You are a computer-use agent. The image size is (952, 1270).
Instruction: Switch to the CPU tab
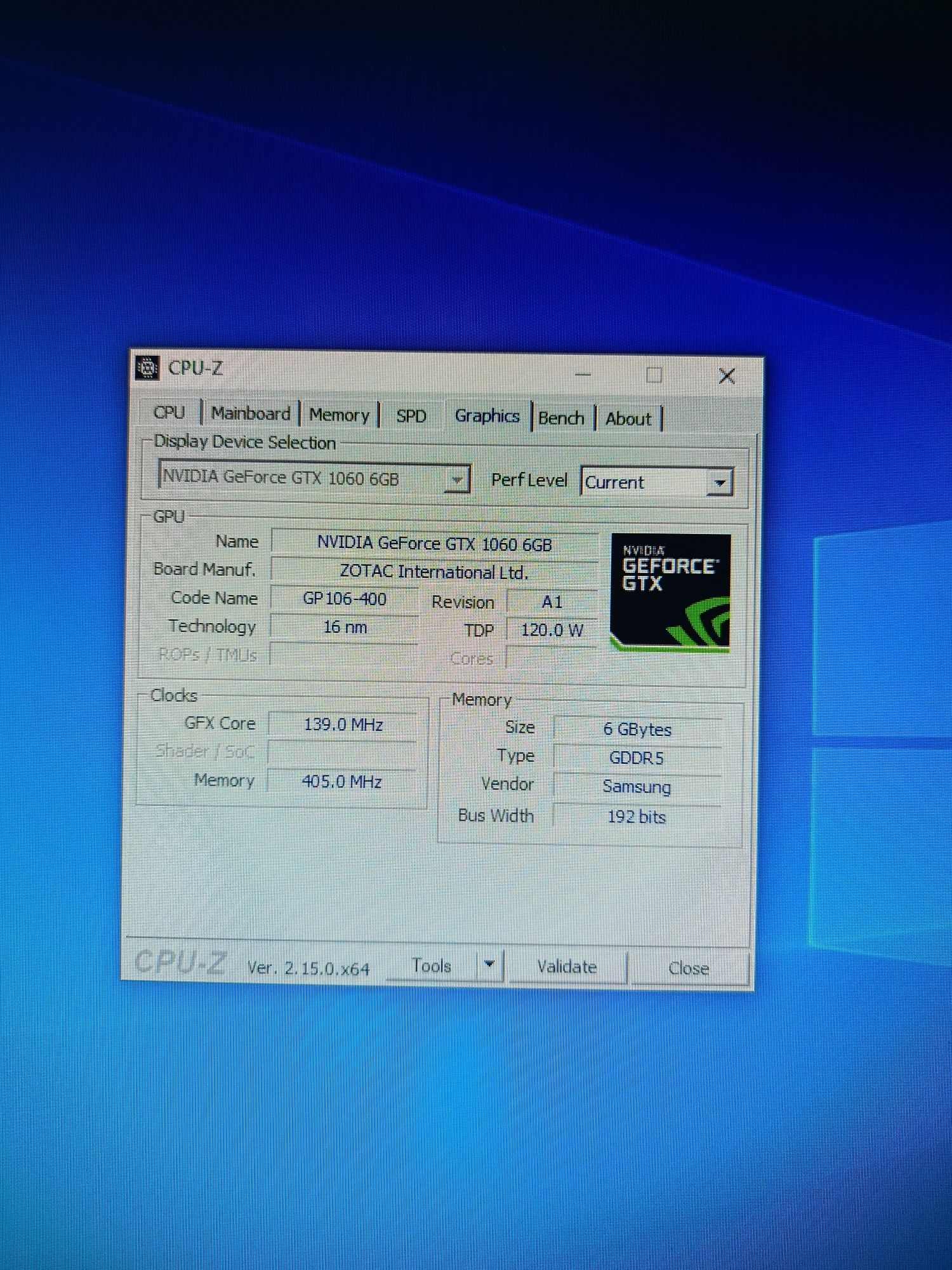tap(169, 412)
